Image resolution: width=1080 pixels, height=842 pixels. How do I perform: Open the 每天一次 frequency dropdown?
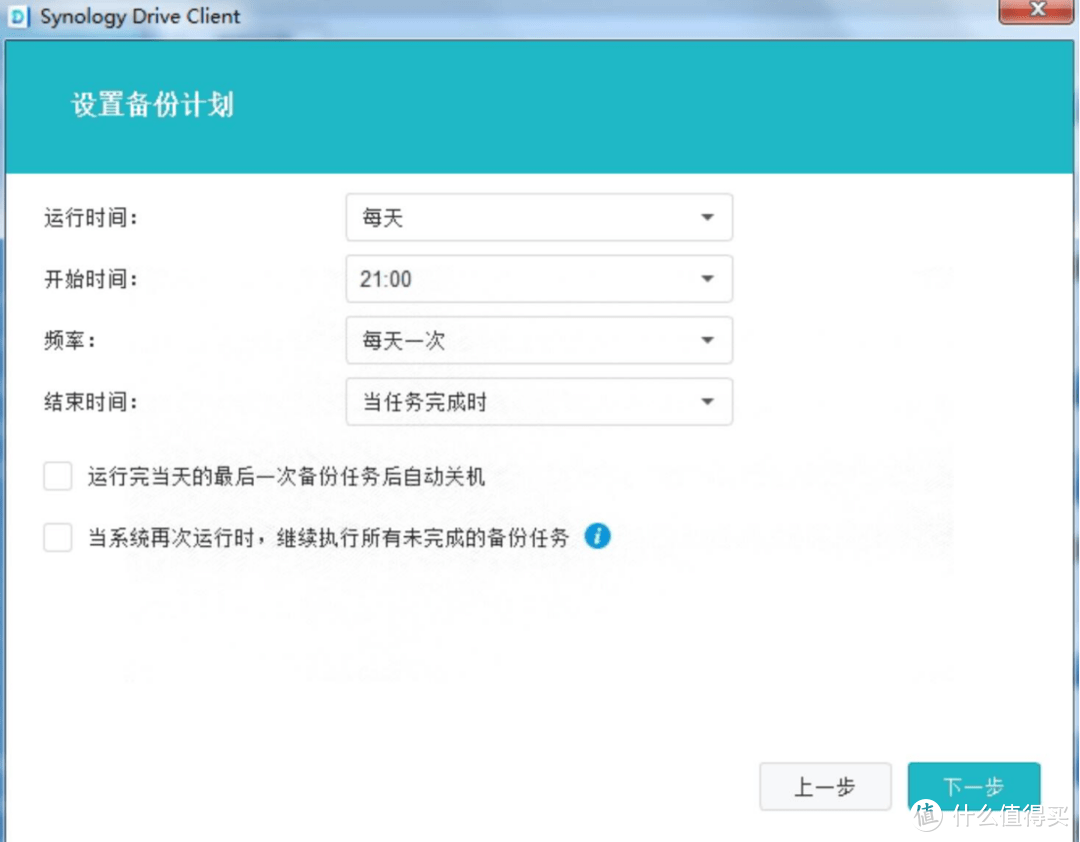pos(539,340)
